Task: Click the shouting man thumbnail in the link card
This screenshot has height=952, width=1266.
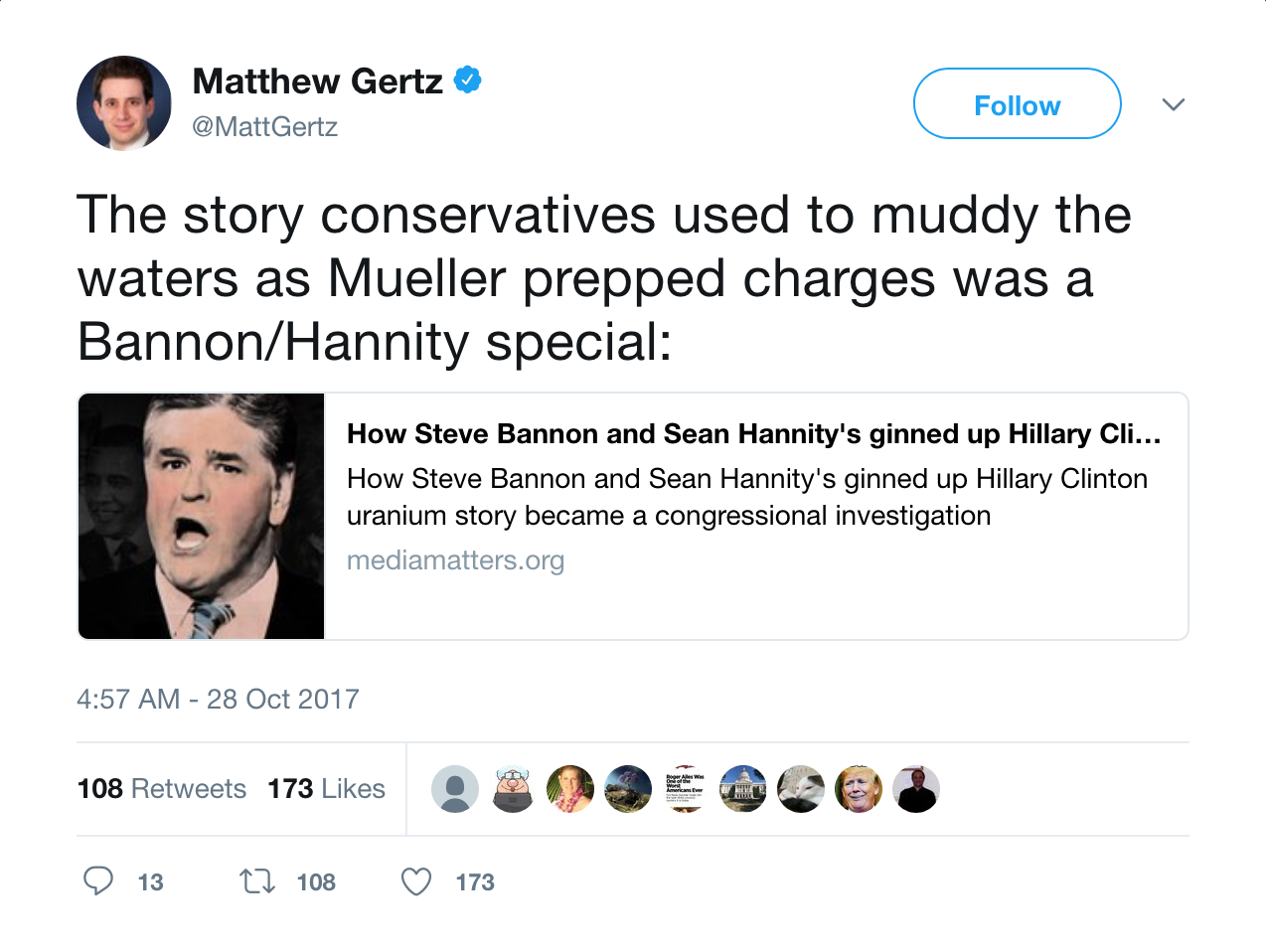Action: pos(202,516)
